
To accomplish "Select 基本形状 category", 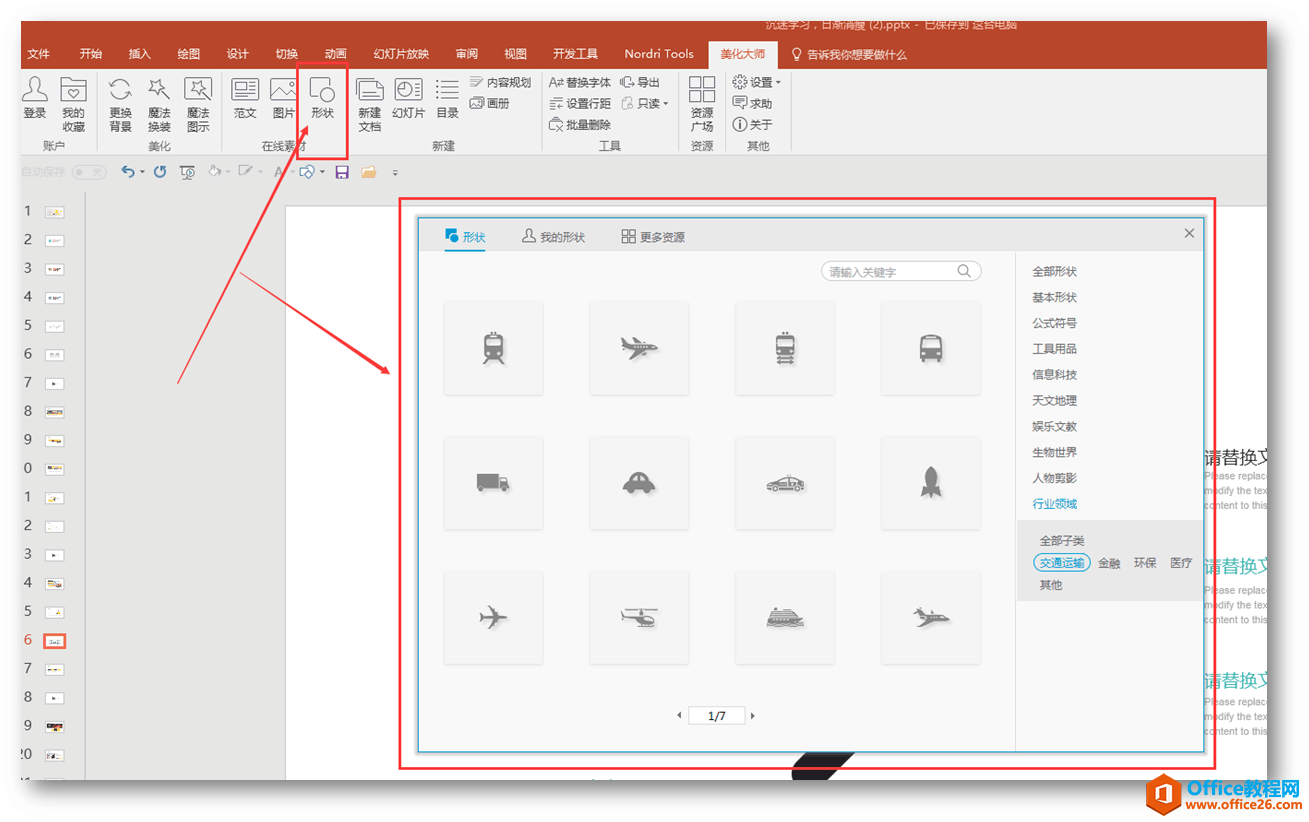I will [x=1054, y=297].
